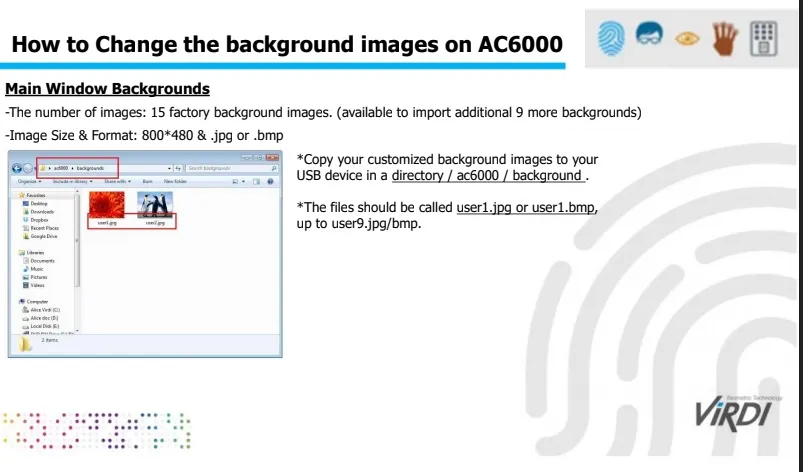Click the refresh button beside the address bar
Screen dimensions: 803x472
[178, 168]
